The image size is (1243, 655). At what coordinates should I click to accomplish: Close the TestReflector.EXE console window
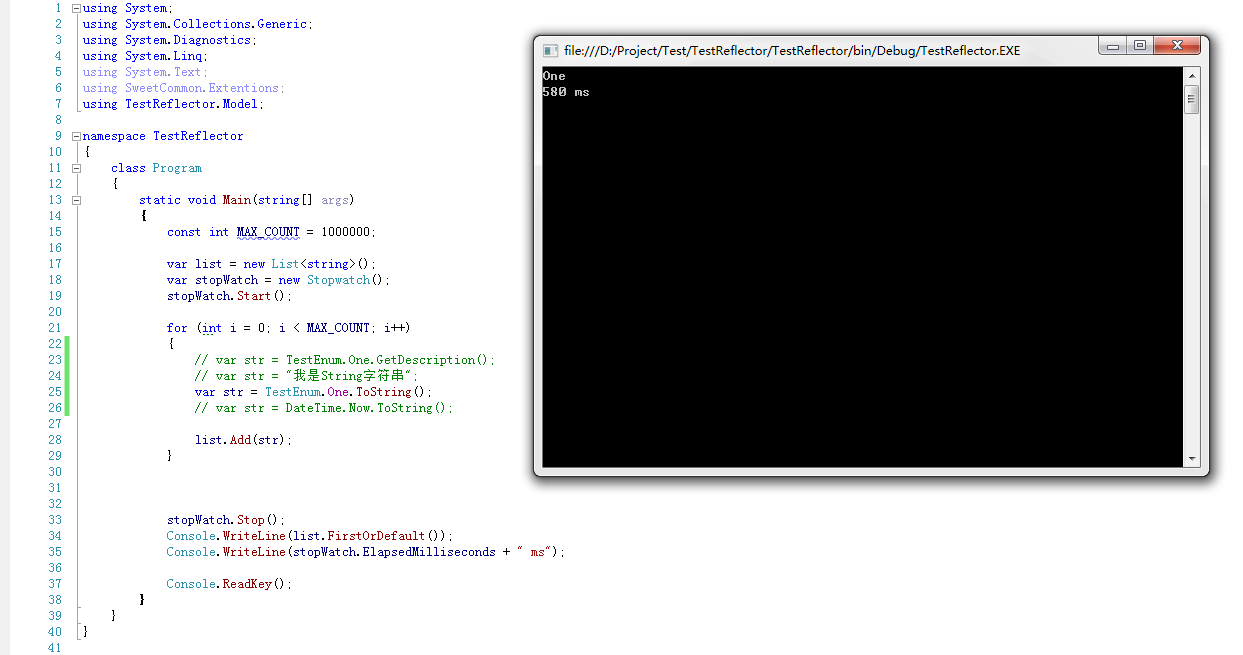(1176, 46)
